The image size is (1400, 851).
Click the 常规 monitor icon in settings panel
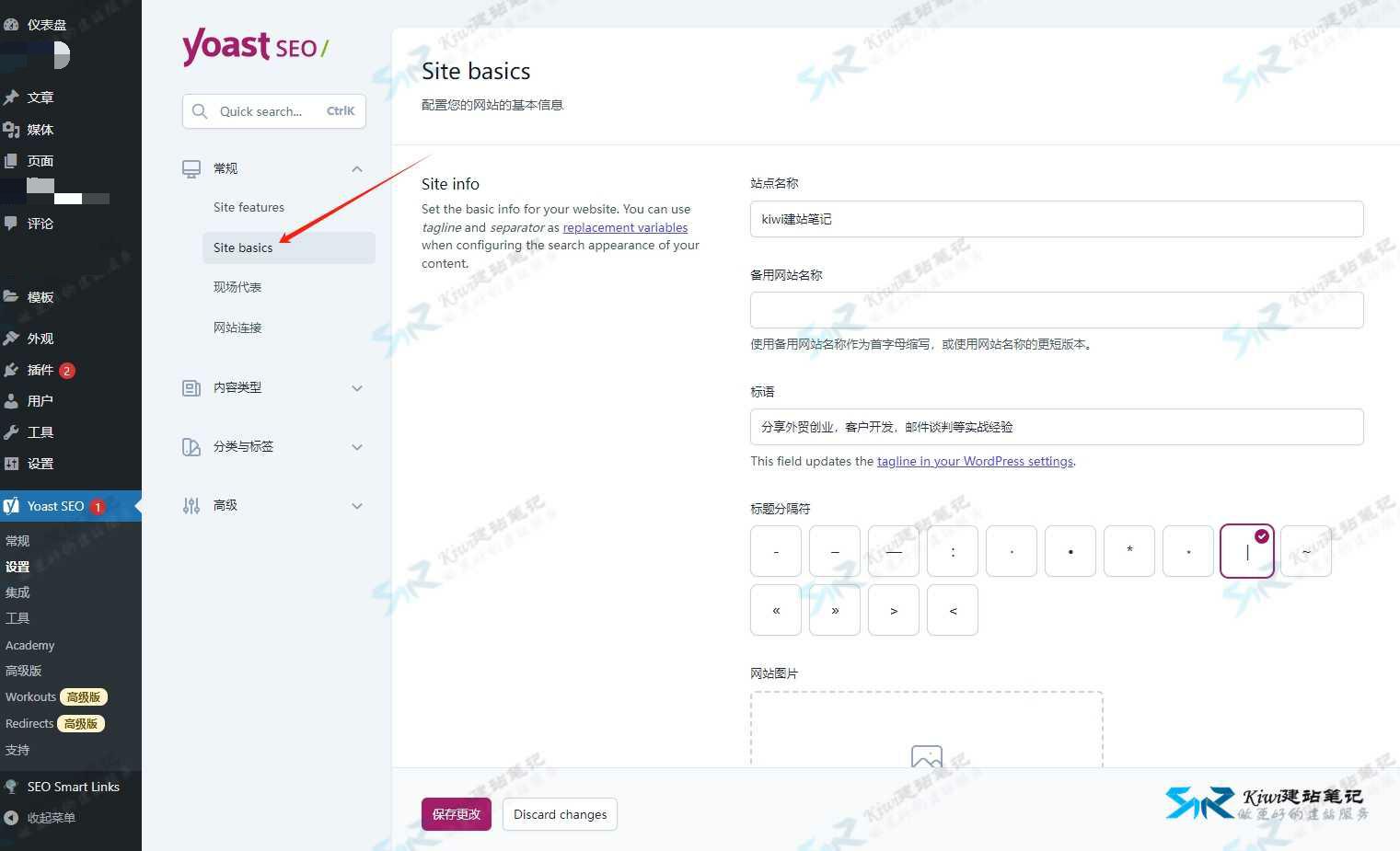click(191, 168)
